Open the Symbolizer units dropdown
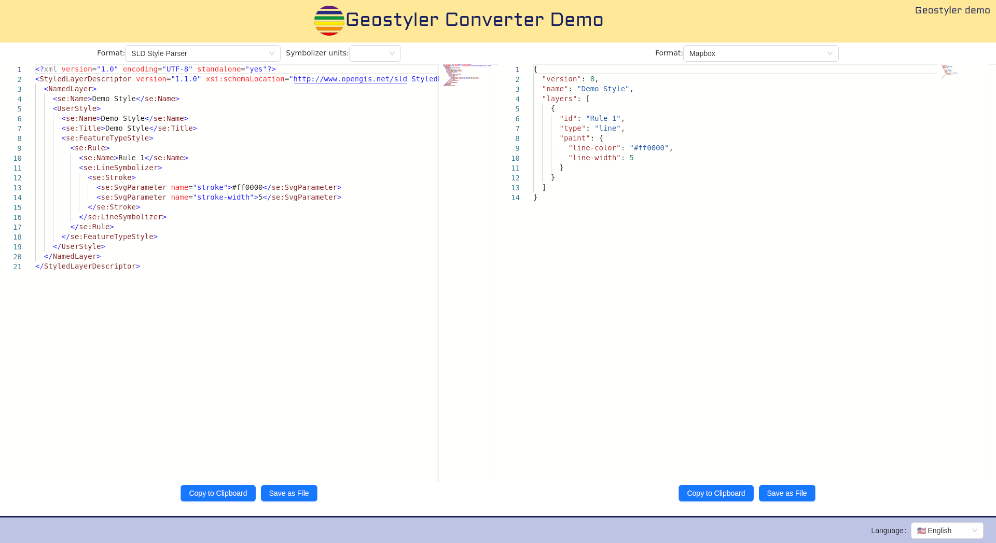Image resolution: width=996 pixels, height=543 pixels. (375, 53)
